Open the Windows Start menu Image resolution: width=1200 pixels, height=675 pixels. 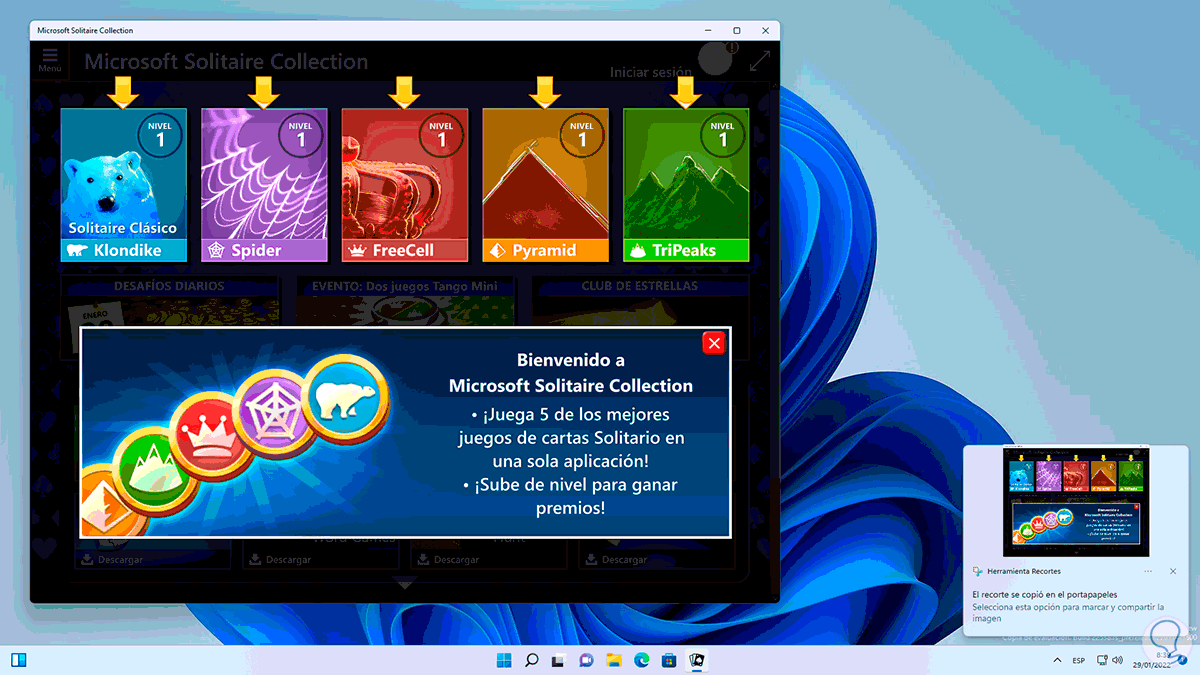(504, 660)
